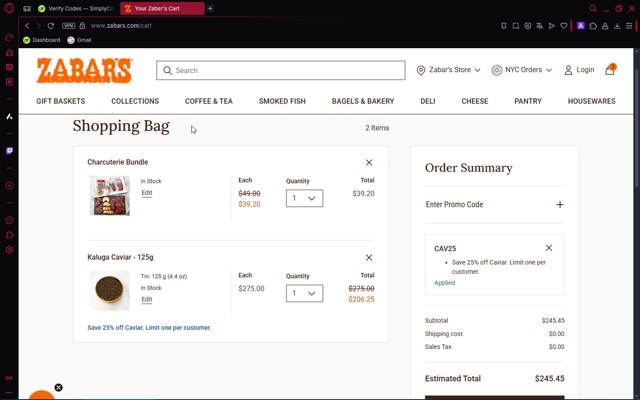This screenshot has height=400, width=640.
Task: Open the history clock icon in sidebar
Action: click(9, 220)
